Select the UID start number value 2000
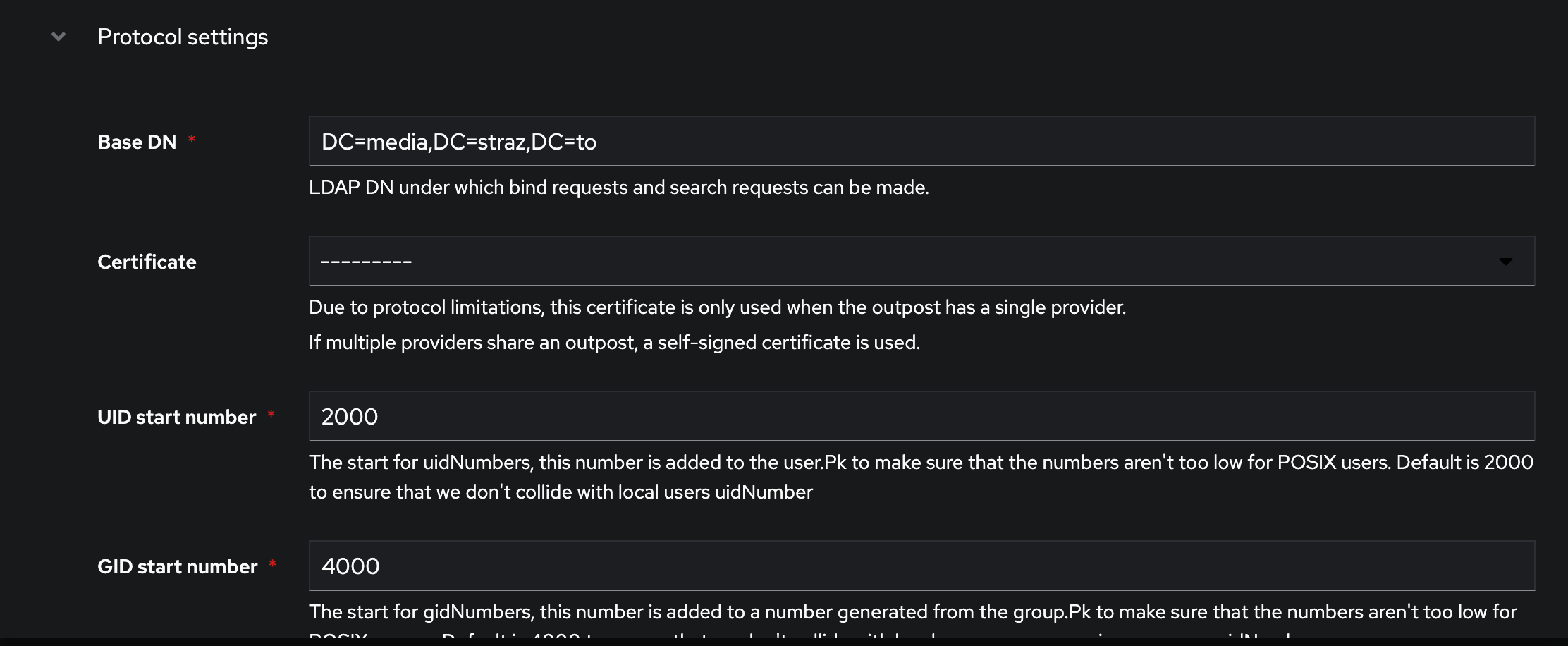This screenshot has height=646, width=1568. pos(348,416)
